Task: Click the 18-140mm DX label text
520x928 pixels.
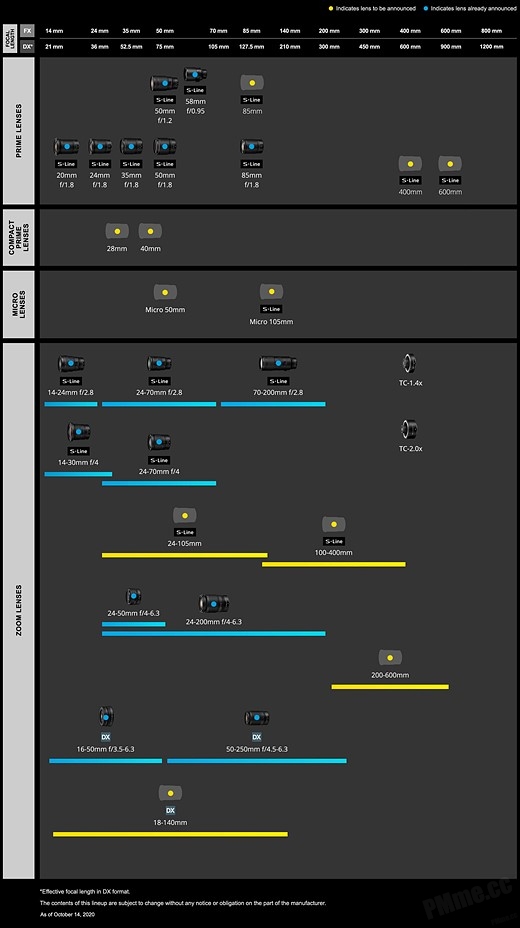Action: pyautogui.click(x=170, y=822)
